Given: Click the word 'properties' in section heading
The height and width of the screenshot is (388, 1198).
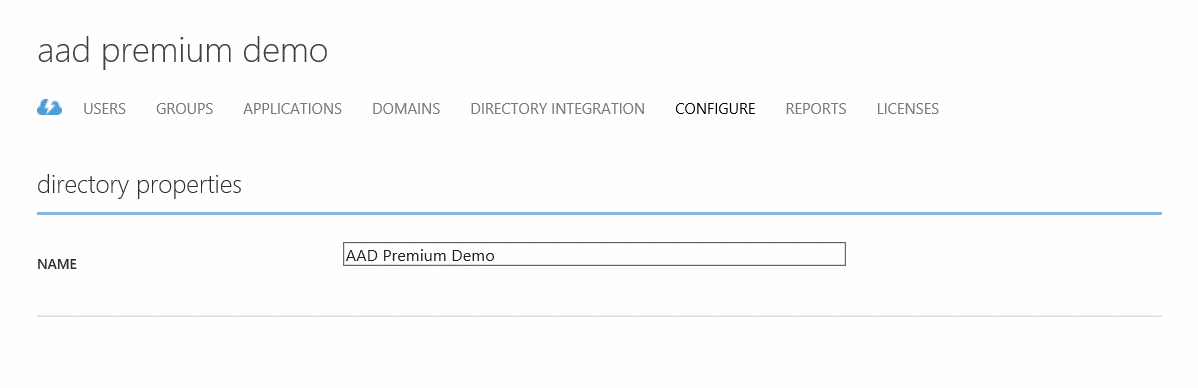Looking at the screenshot, I should click(189, 186).
